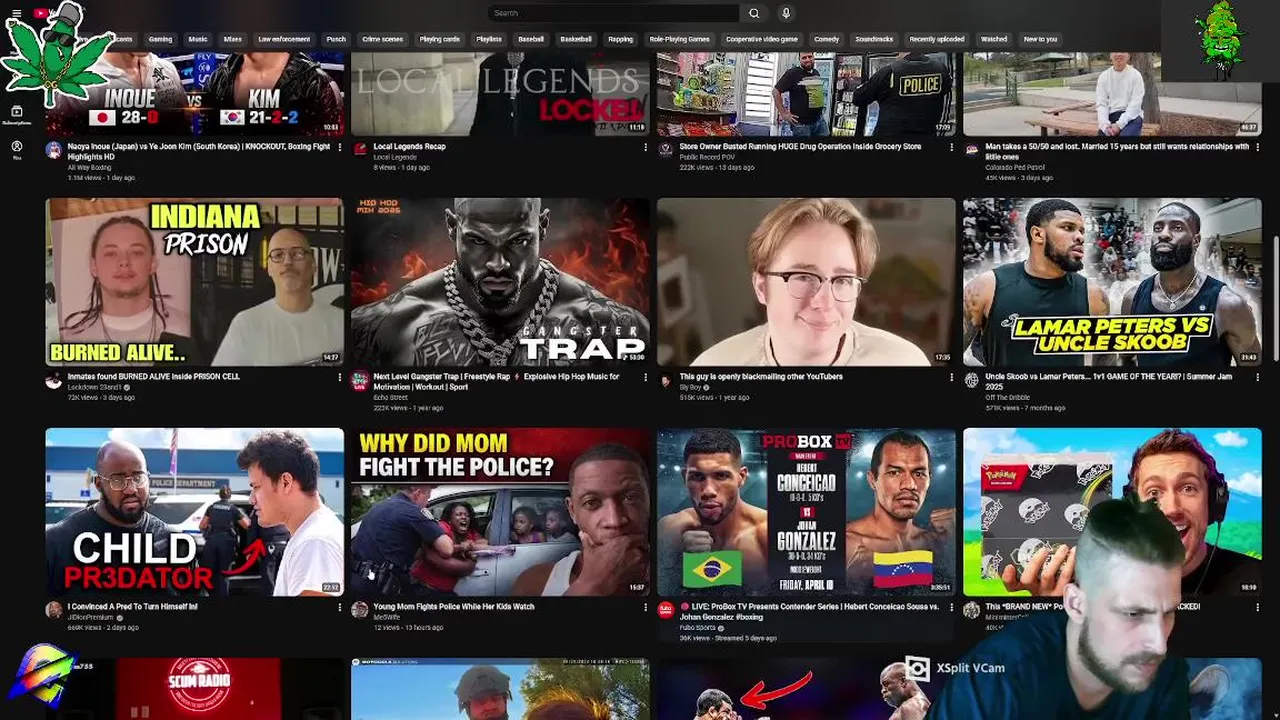Open Colorado Ped Patrol channel avatar
This screenshot has width=1280, height=720.
pyautogui.click(x=972, y=150)
